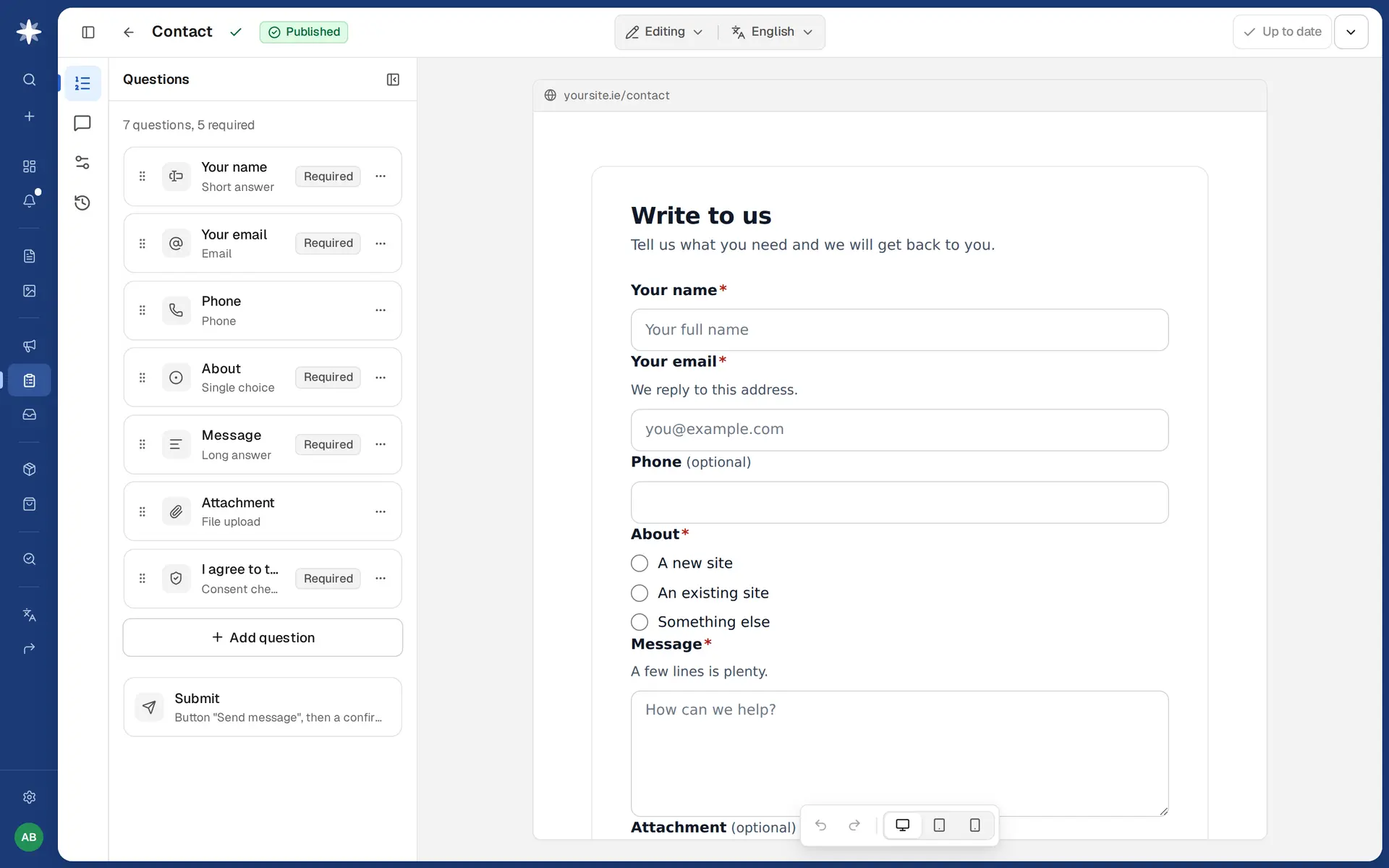Click the Up to date button
Image resolution: width=1389 pixels, height=868 pixels.
point(1282,32)
